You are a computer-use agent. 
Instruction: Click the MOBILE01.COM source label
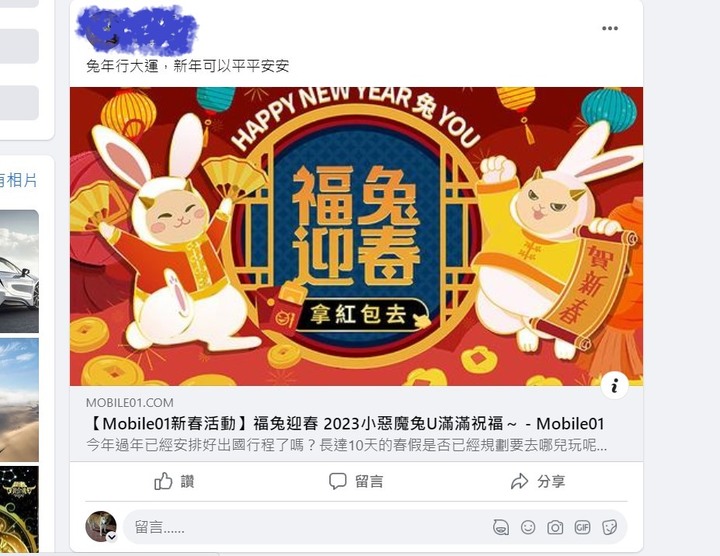pyautogui.click(x=130, y=403)
